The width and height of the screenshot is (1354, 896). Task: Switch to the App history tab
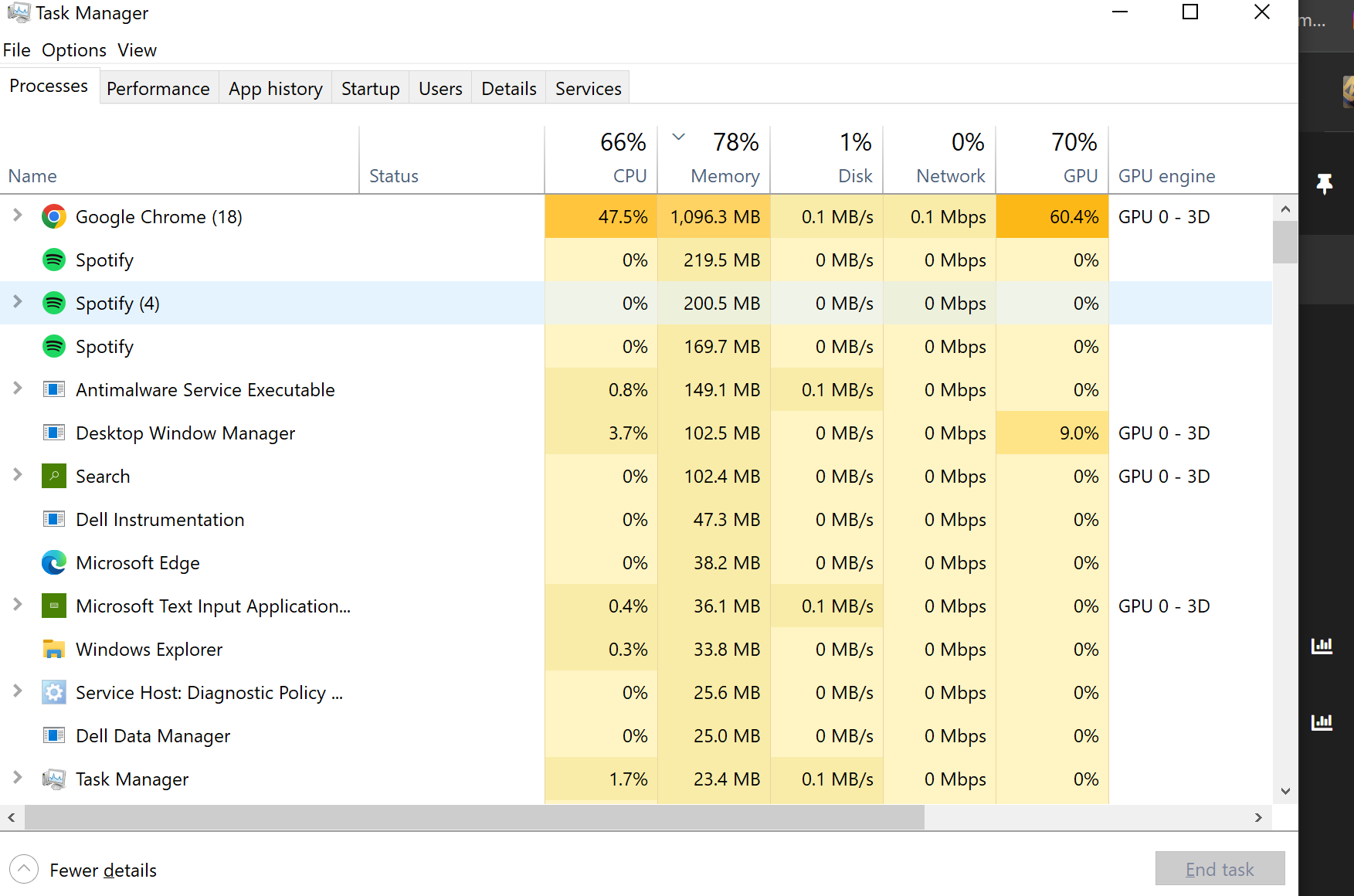click(276, 89)
